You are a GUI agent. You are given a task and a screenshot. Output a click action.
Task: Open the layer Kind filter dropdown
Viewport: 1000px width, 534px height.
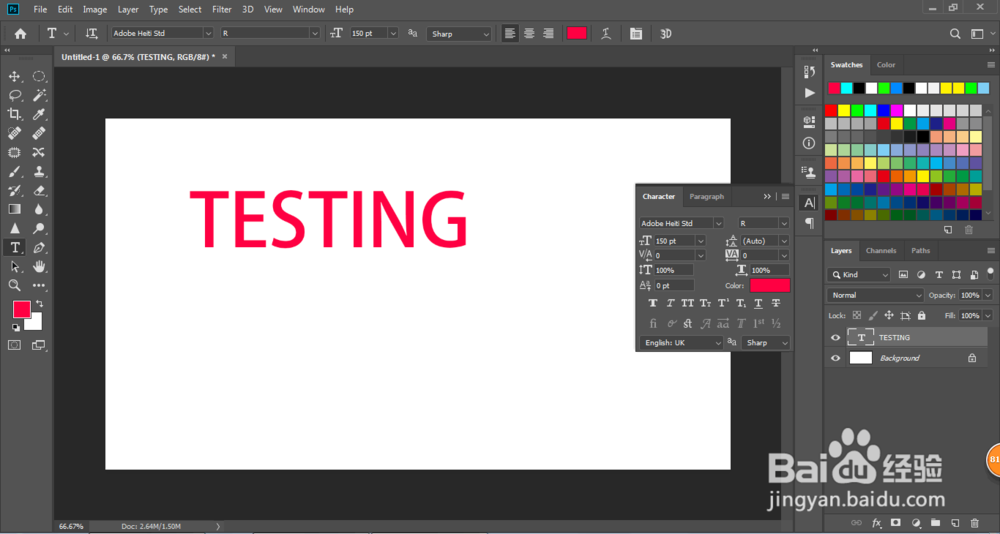858,275
